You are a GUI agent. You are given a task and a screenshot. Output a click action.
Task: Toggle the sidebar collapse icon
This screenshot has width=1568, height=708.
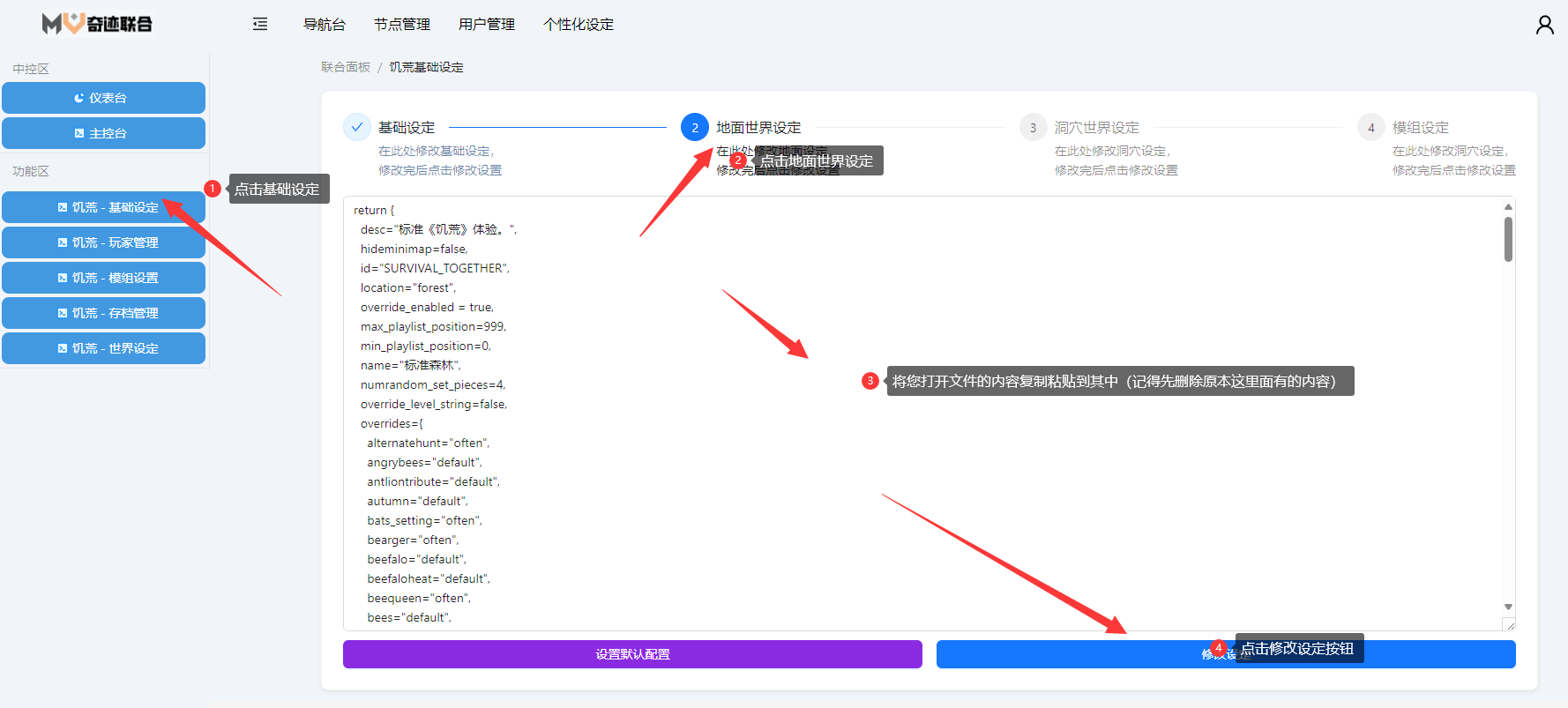click(260, 24)
